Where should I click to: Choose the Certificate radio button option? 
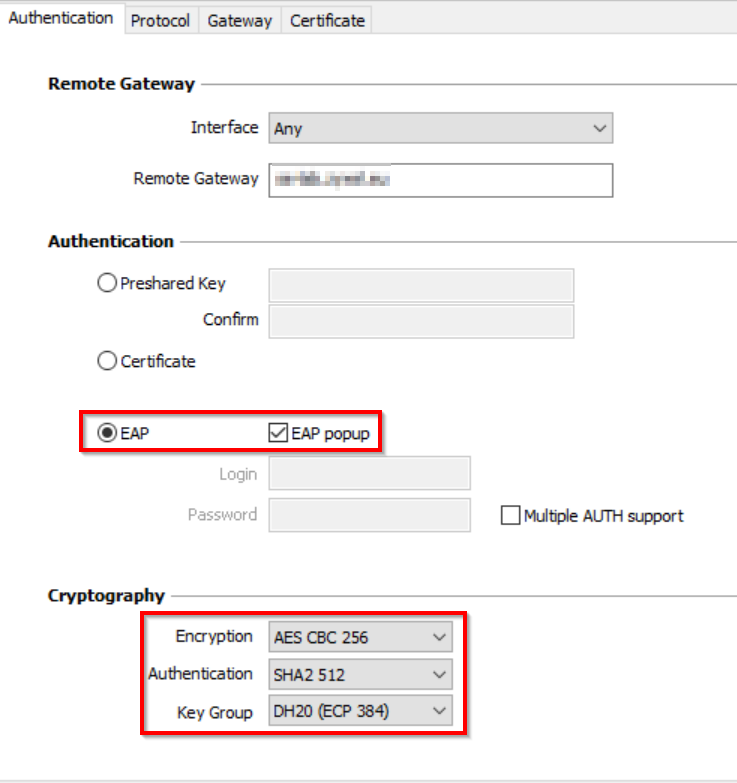click(x=108, y=362)
